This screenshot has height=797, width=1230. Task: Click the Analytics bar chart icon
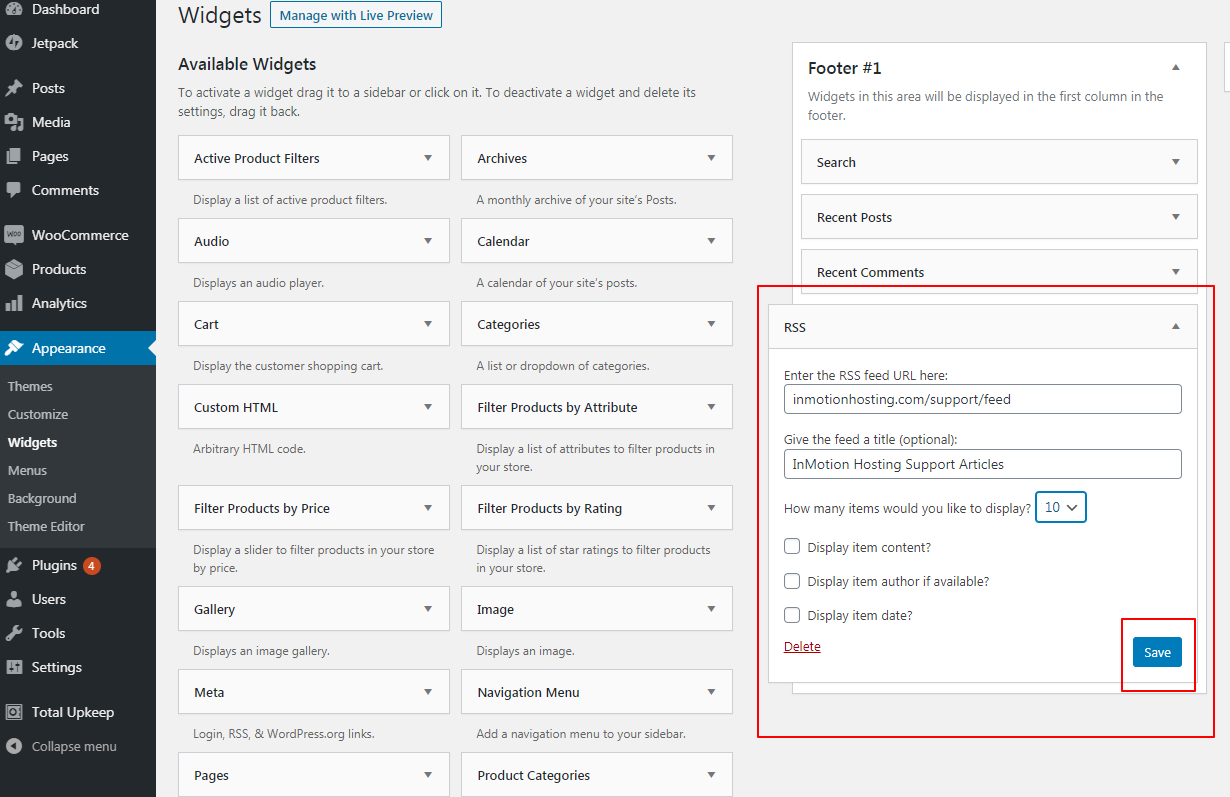click(x=14, y=303)
